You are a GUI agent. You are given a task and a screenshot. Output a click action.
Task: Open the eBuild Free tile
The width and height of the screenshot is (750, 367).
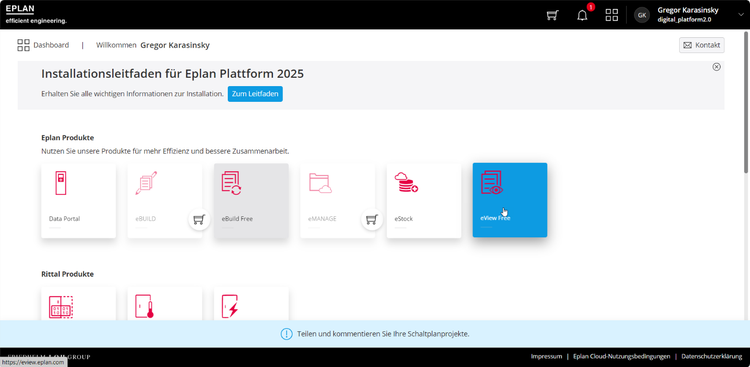251,200
